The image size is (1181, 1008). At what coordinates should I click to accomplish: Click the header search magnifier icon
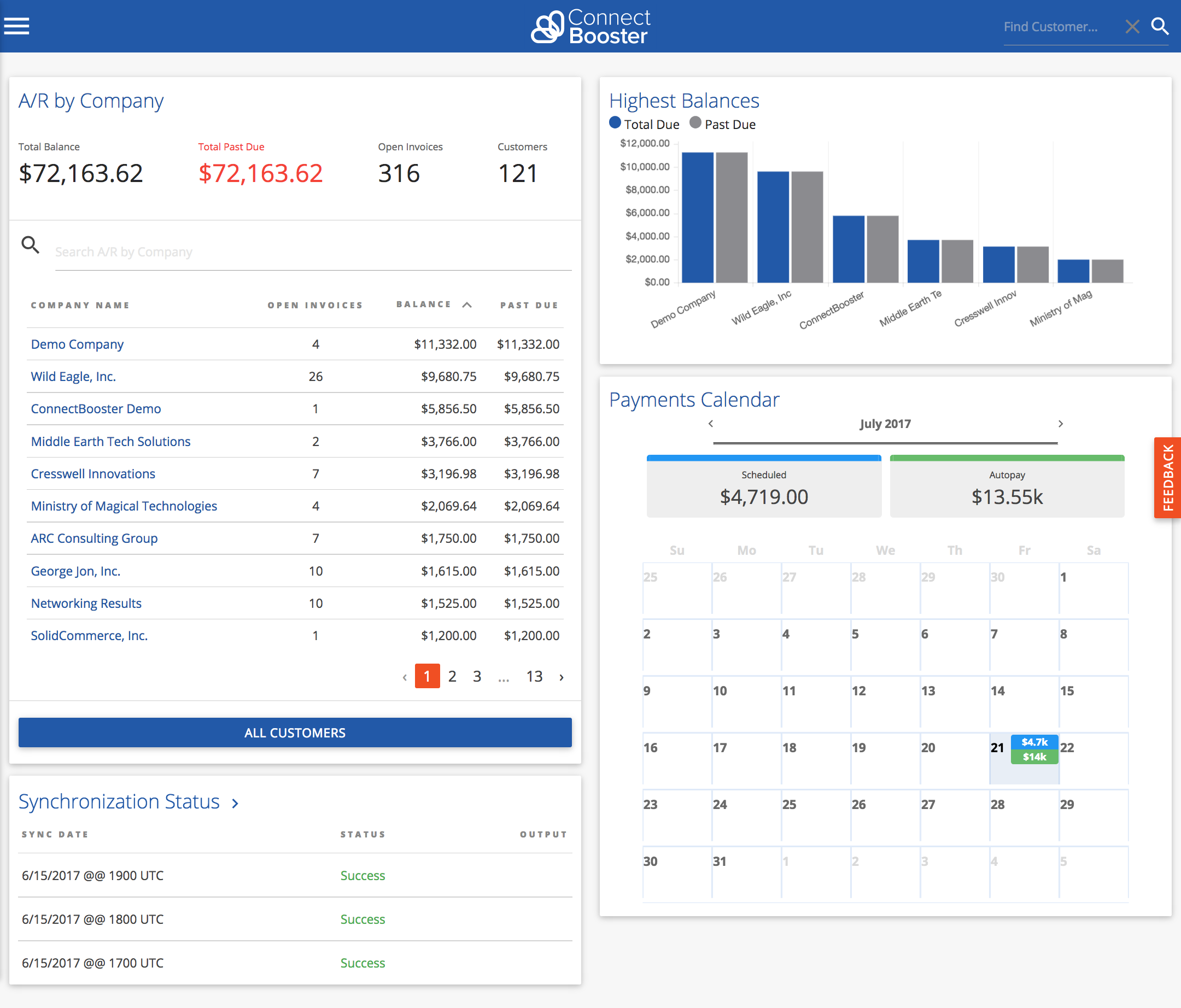tap(1159, 26)
